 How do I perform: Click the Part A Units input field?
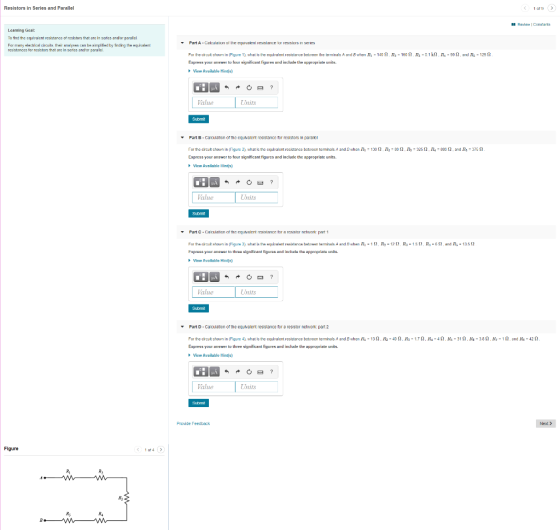(256, 103)
